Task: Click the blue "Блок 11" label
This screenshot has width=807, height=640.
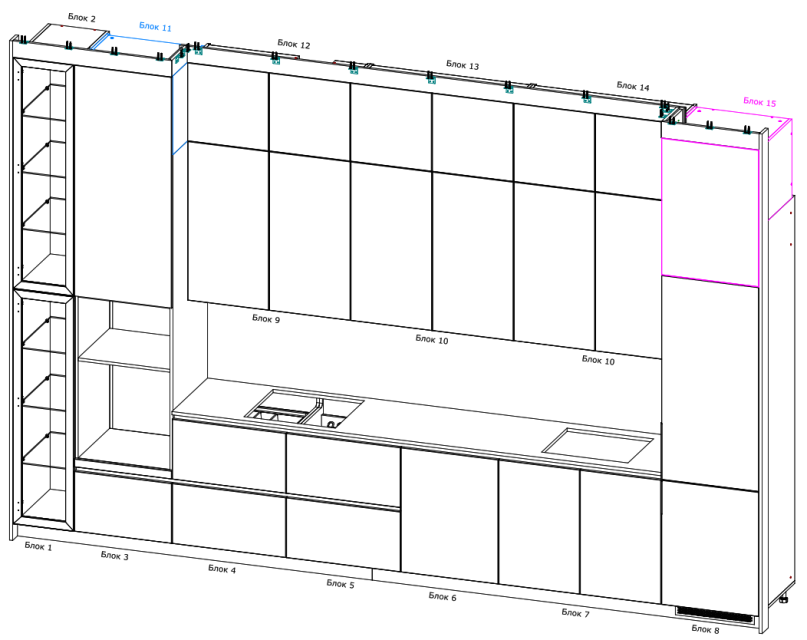Action: (155, 28)
